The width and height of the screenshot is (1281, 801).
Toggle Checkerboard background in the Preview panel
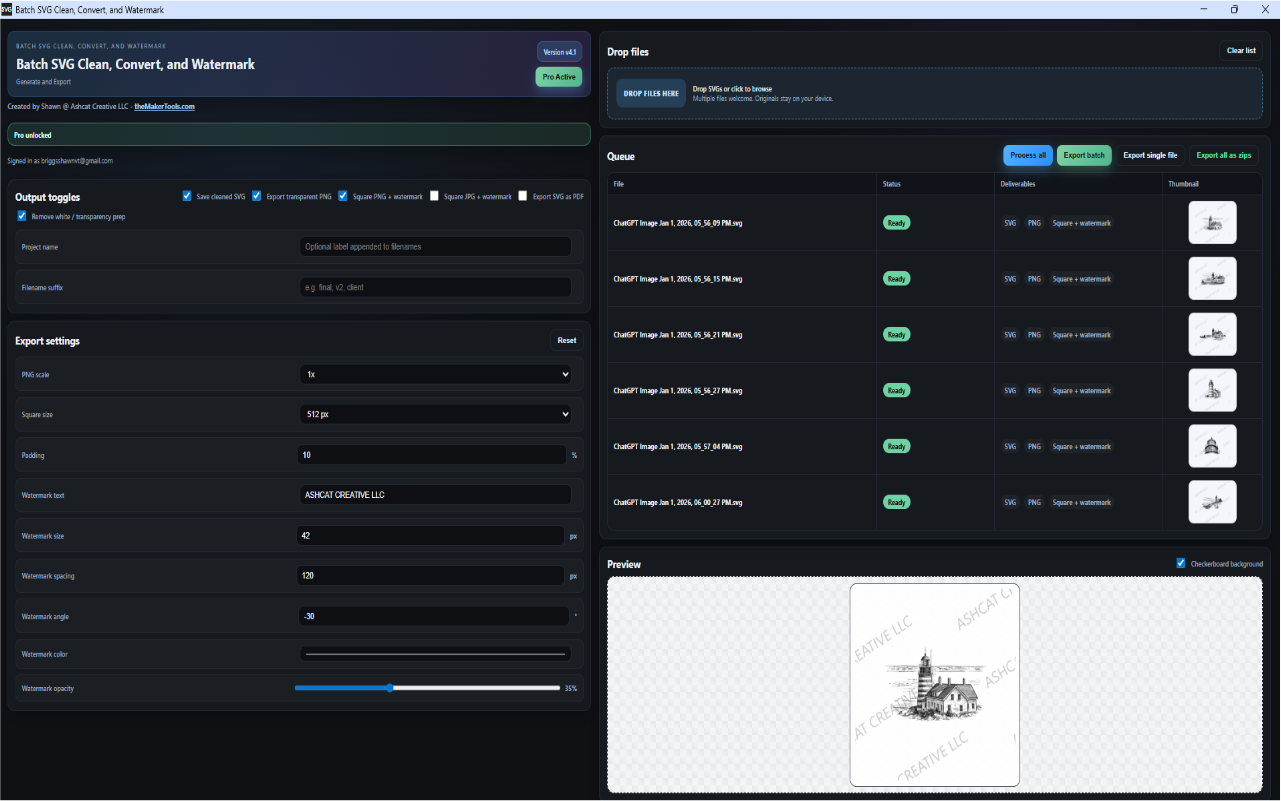(1180, 563)
